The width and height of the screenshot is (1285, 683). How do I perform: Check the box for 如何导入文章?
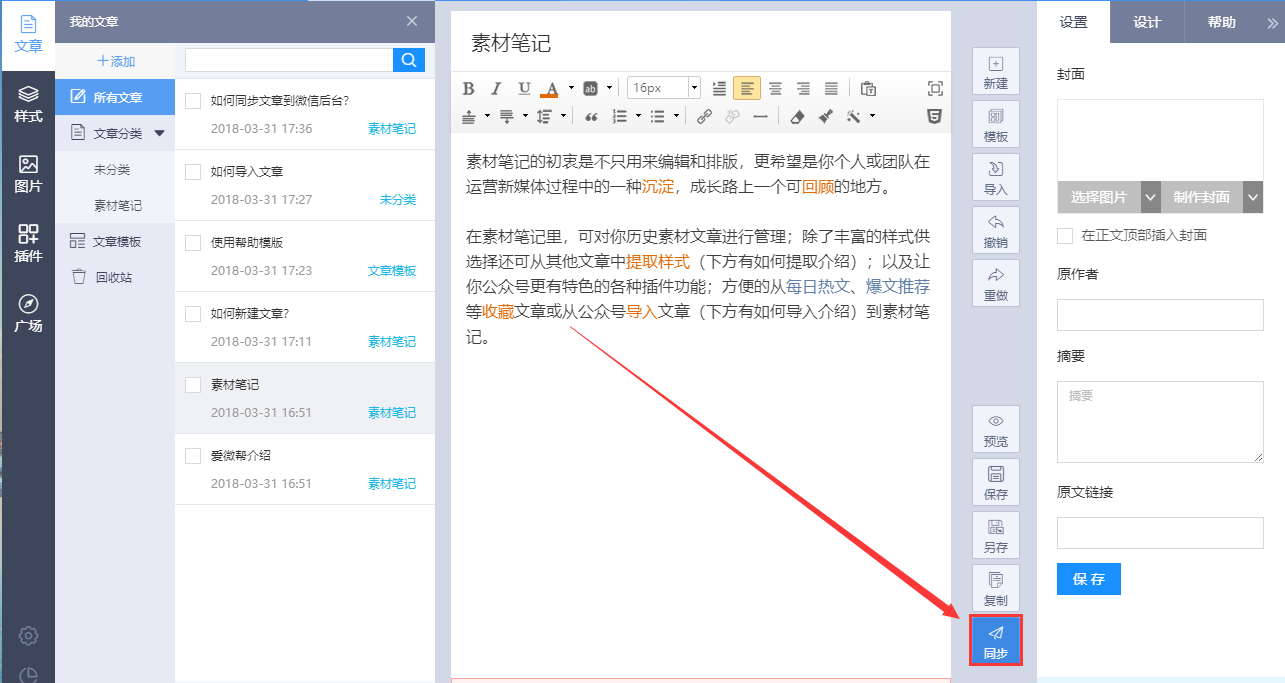tap(194, 172)
